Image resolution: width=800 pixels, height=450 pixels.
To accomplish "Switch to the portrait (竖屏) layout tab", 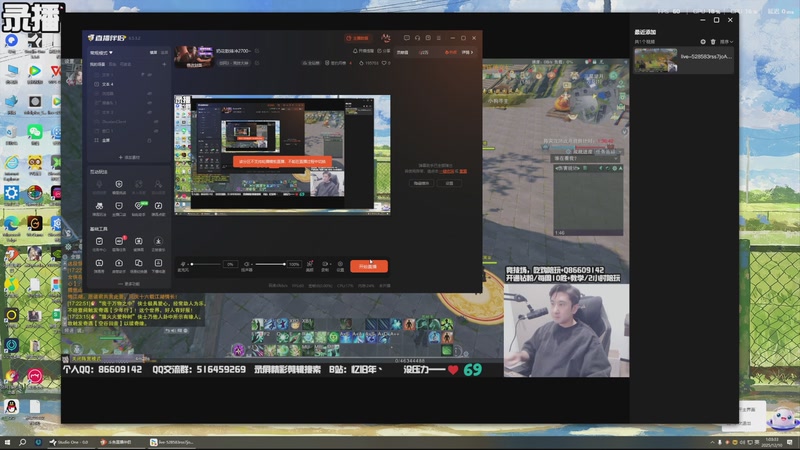I will (x=164, y=53).
